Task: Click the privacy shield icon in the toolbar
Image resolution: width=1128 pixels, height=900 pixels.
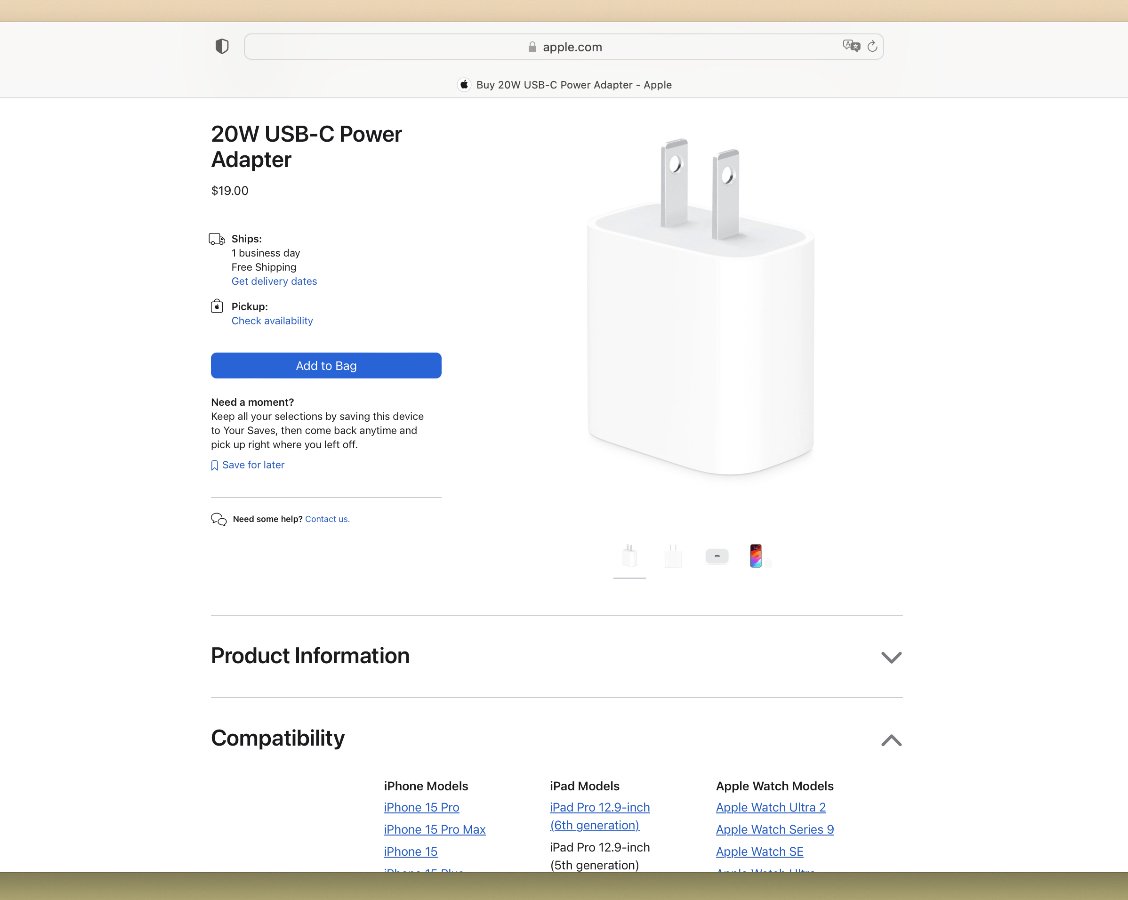Action: pyautogui.click(x=221, y=46)
